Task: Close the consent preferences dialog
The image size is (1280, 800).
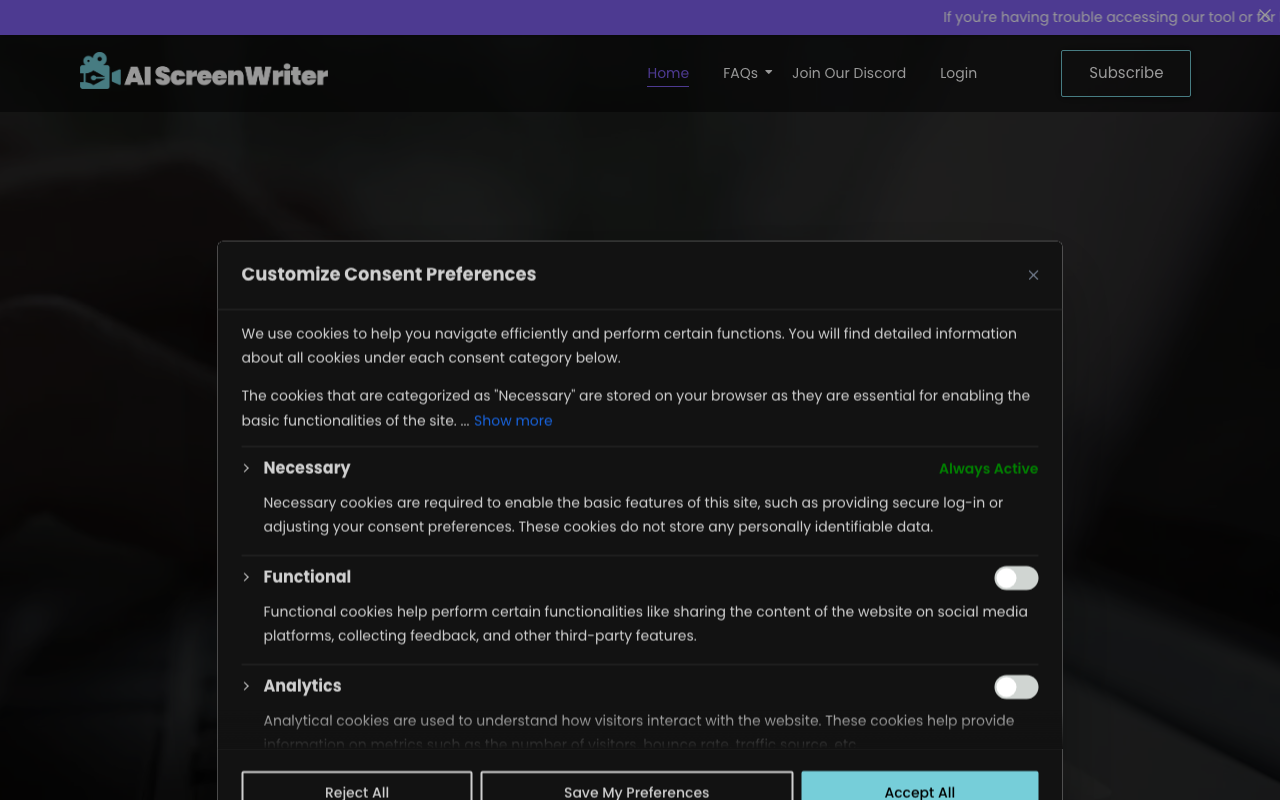Action: click(x=1033, y=275)
